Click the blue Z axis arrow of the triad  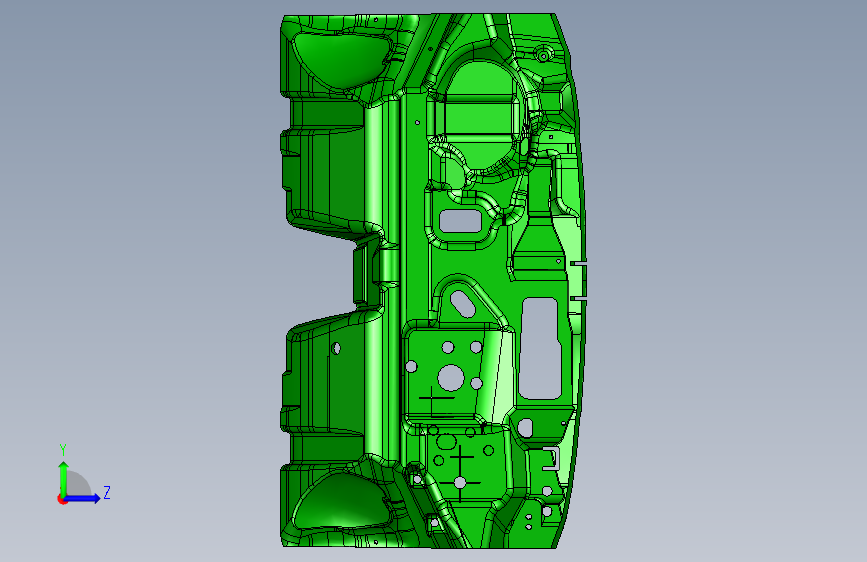coord(83,498)
